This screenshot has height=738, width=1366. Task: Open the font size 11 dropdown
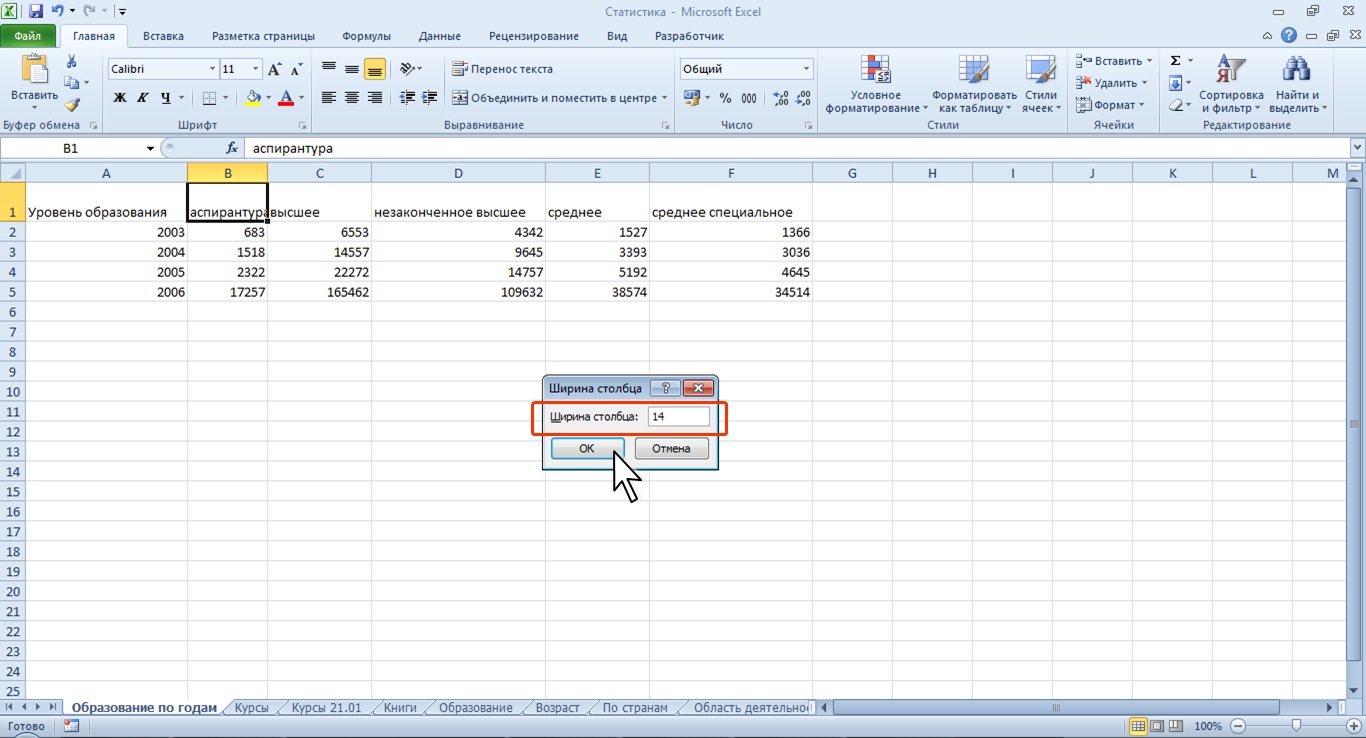coord(256,69)
